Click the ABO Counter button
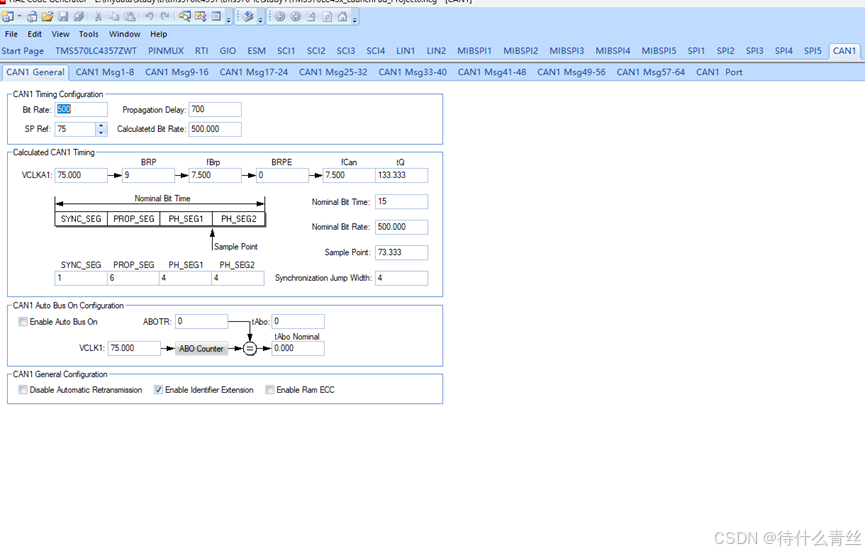 201,348
